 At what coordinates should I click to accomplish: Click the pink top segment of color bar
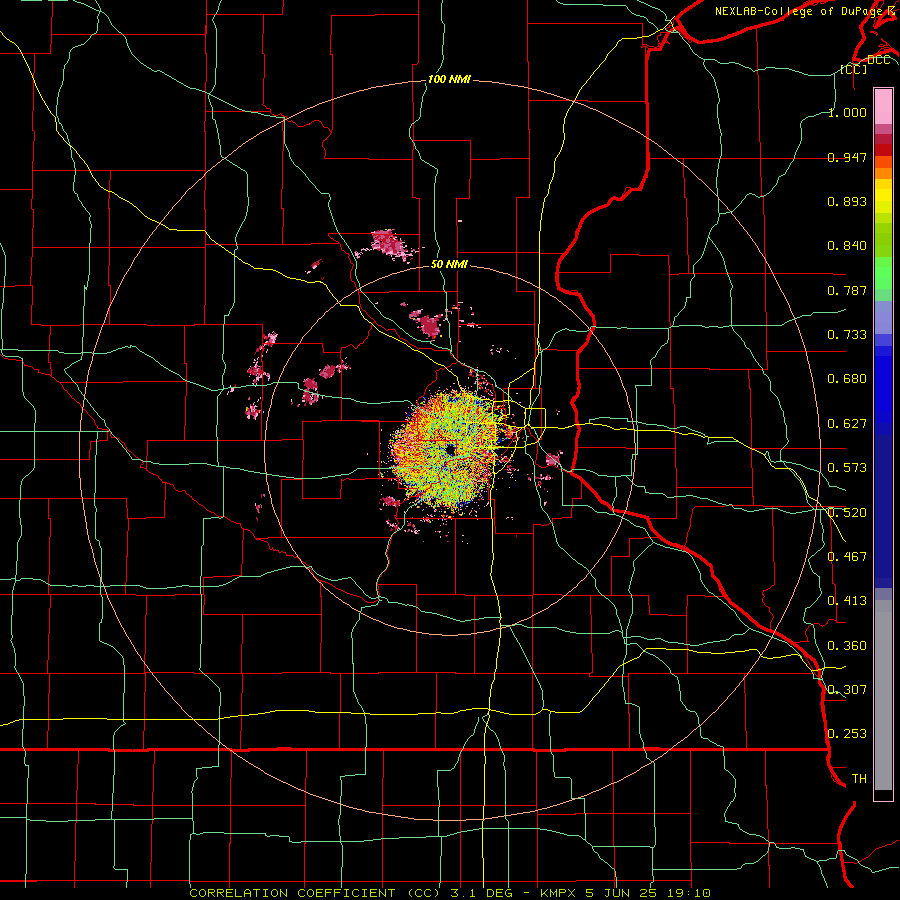pos(883,107)
